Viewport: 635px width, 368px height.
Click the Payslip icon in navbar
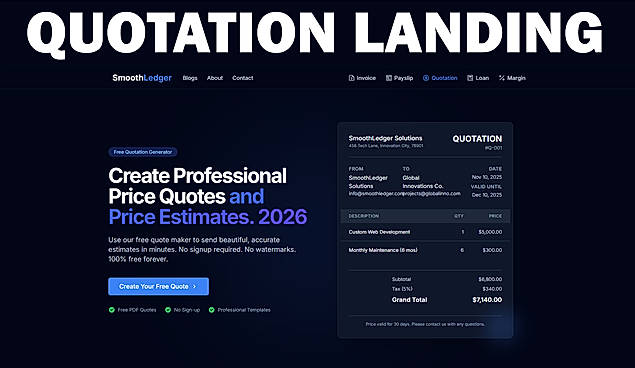pos(389,78)
